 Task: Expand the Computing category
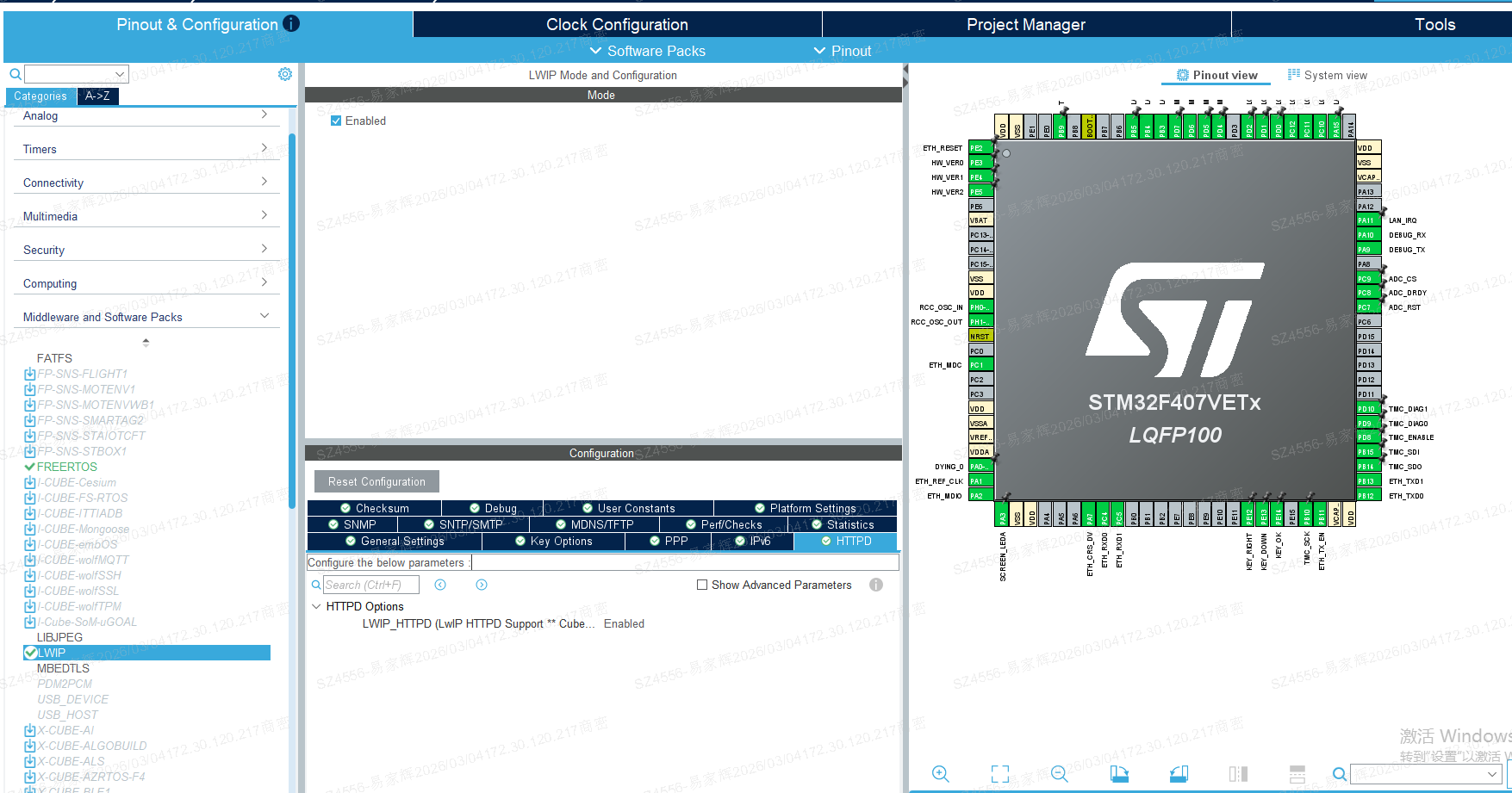tap(264, 282)
